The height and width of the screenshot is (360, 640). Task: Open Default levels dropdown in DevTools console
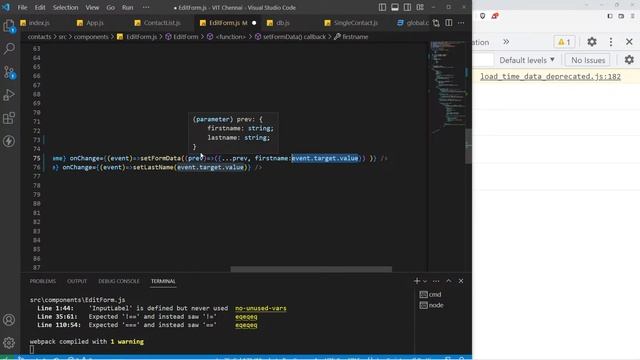point(527,60)
